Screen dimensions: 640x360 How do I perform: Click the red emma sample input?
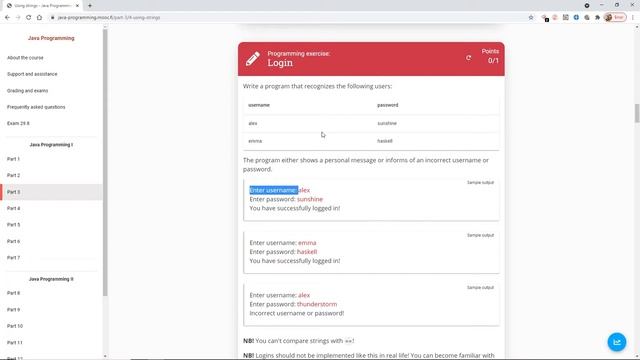click(307, 243)
